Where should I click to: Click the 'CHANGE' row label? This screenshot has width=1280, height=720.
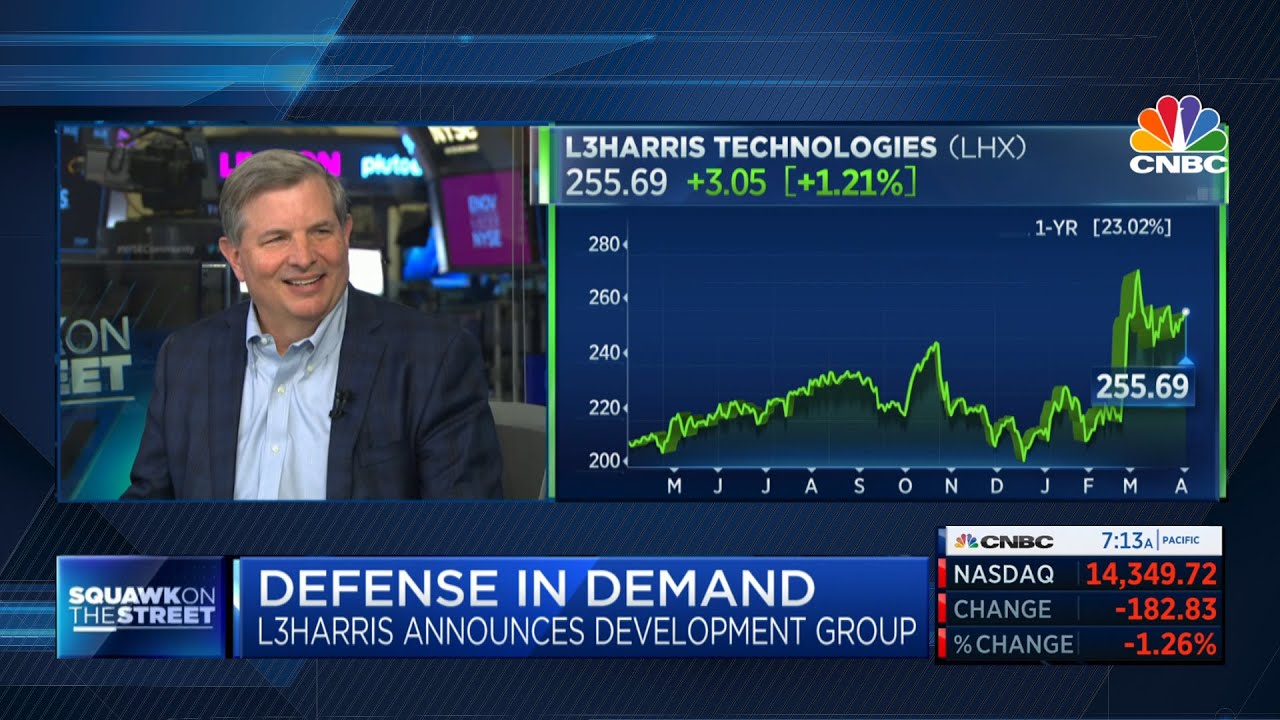1002,609
